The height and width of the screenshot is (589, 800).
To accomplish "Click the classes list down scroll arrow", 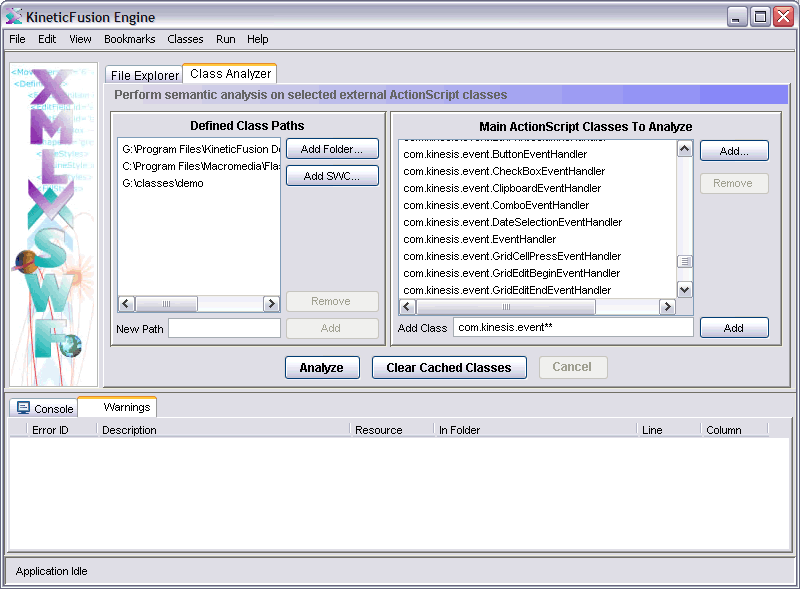I will click(685, 289).
